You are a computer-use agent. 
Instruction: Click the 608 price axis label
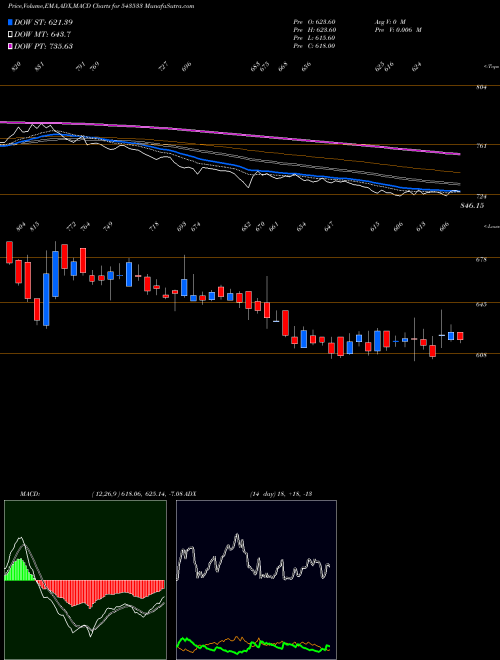(x=482, y=355)
